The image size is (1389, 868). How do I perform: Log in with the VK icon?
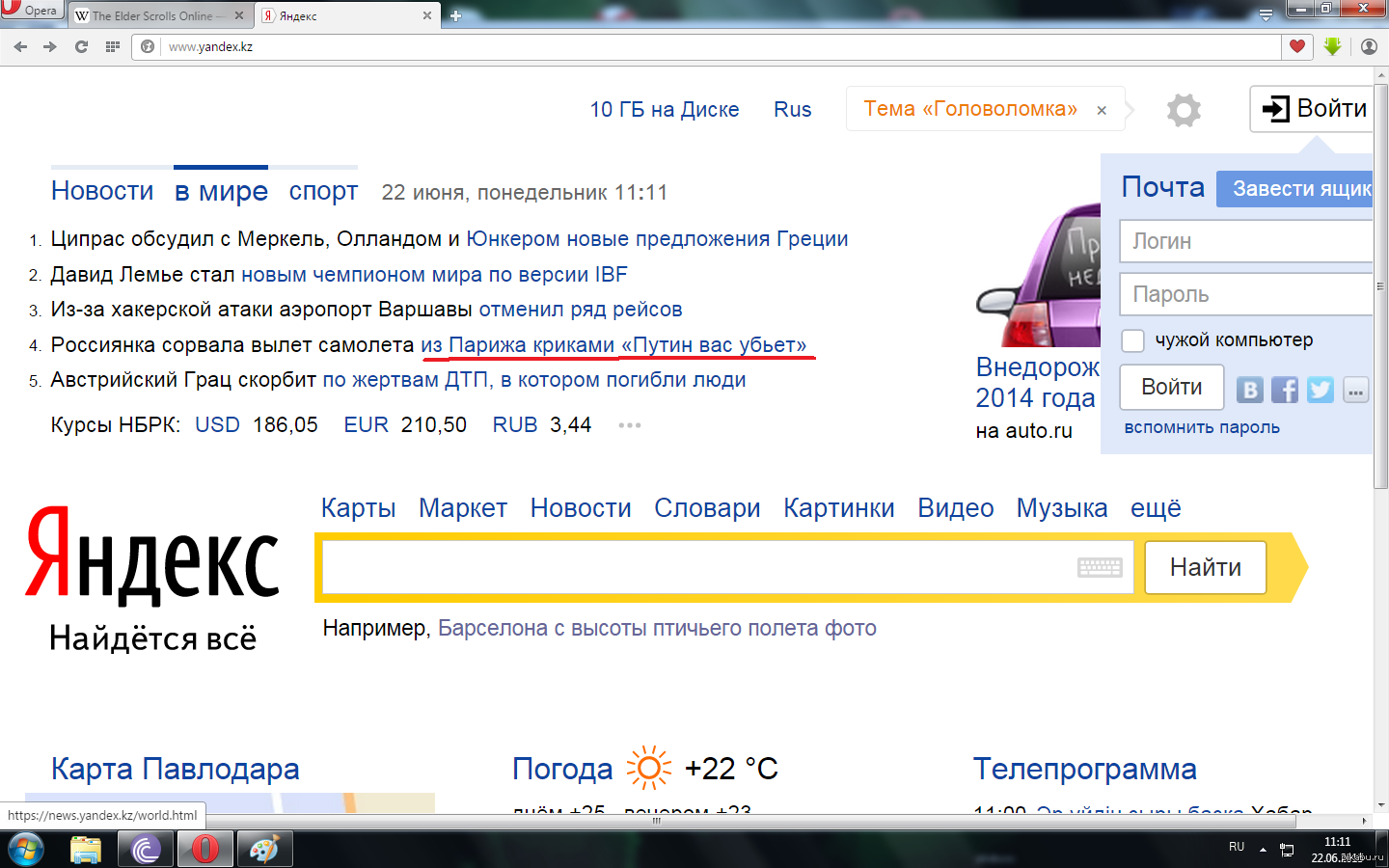click(x=1250, y=390)
